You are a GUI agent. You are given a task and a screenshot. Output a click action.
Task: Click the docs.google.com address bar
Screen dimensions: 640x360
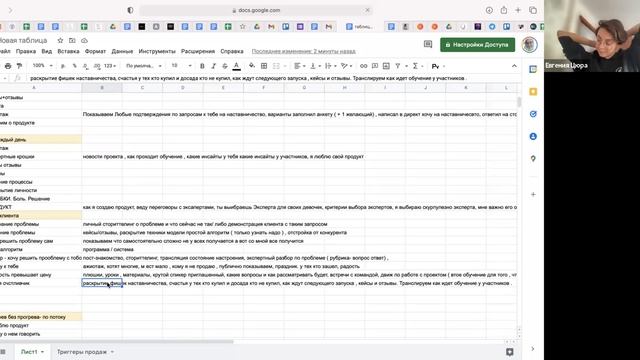[x=256, y=10]
